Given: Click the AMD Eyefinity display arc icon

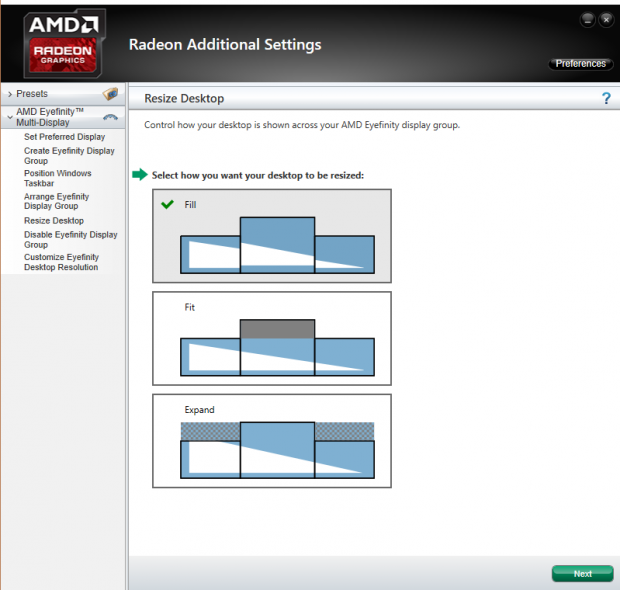Looking at the screenshot, I should 110,117.
